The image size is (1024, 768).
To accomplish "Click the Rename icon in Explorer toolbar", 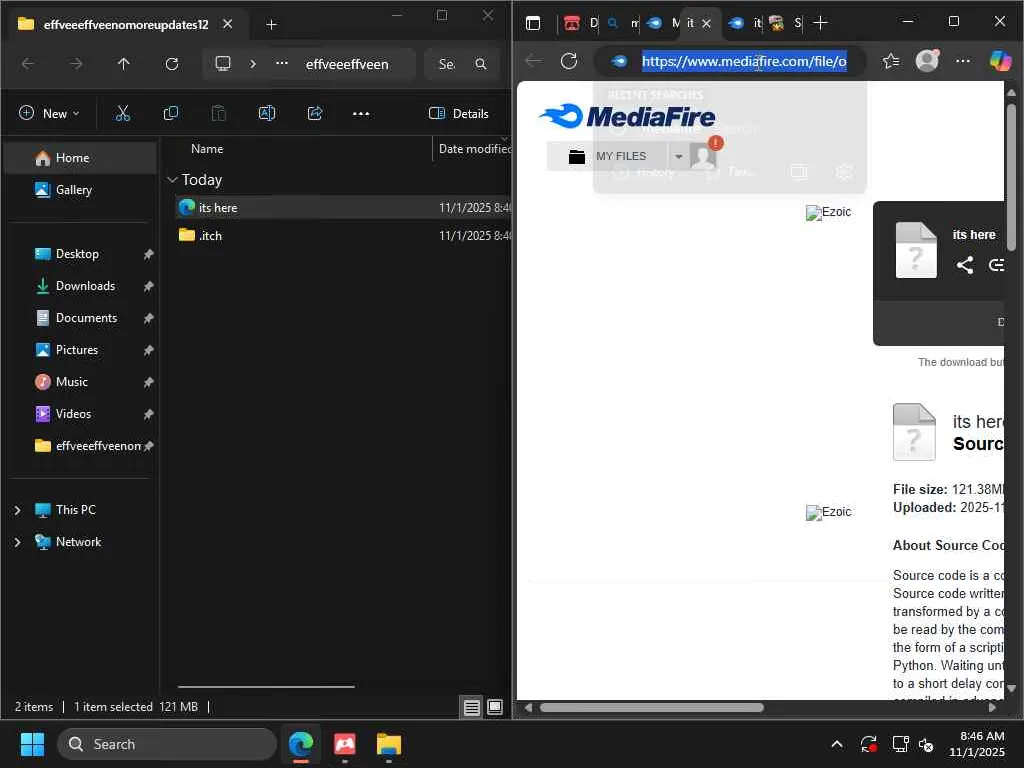I will pyautogui.click(x=266, y=114).
